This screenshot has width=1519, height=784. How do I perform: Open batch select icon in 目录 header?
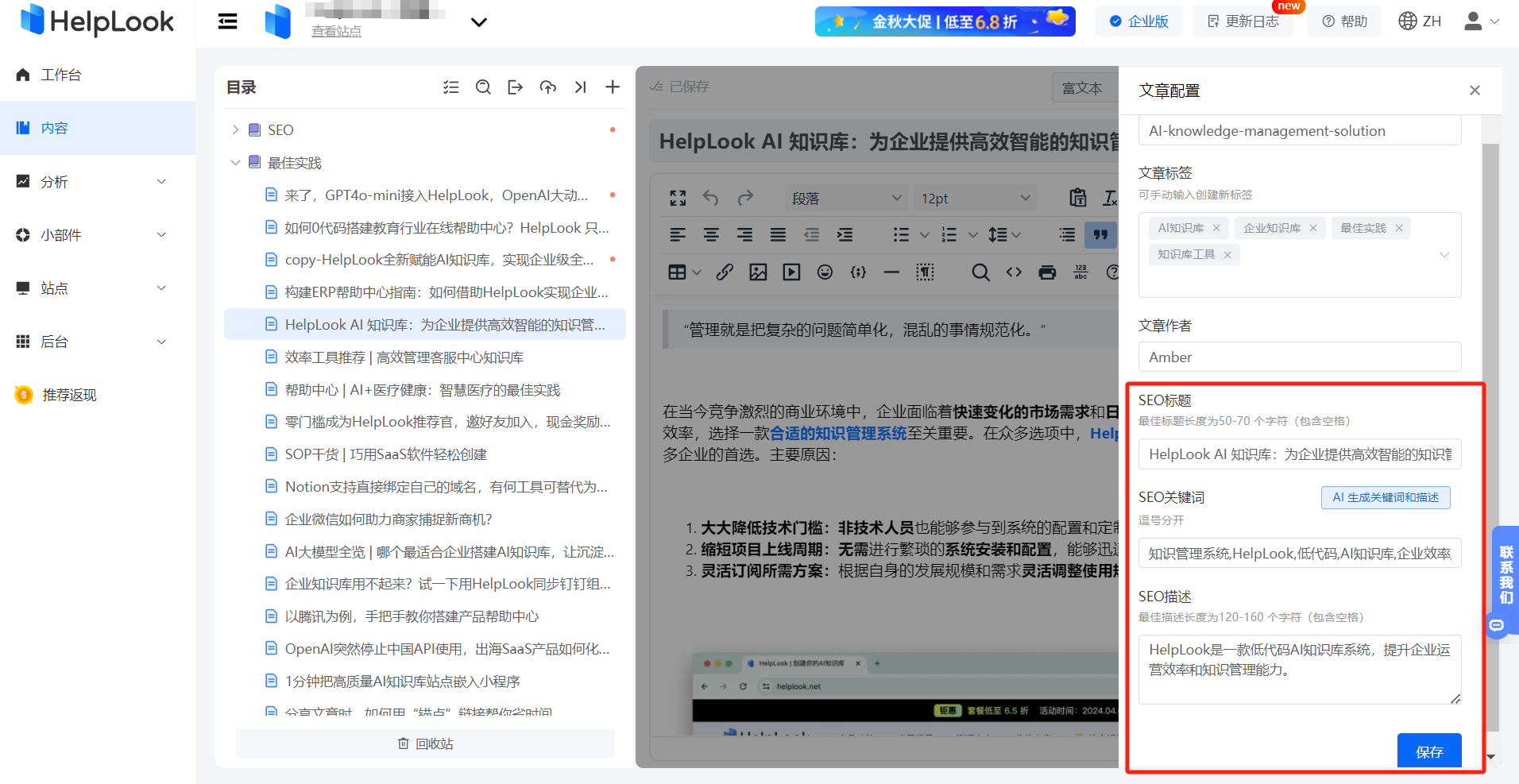[451, 87]
